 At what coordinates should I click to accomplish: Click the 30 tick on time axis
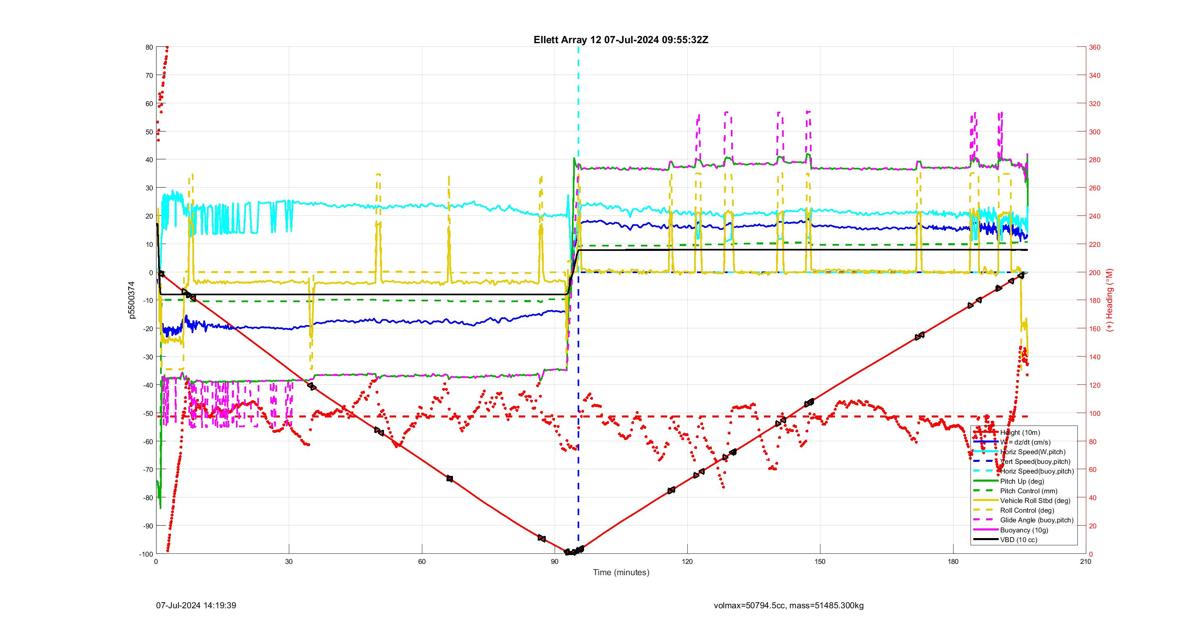pyautogui.click(x=289, y=562)
